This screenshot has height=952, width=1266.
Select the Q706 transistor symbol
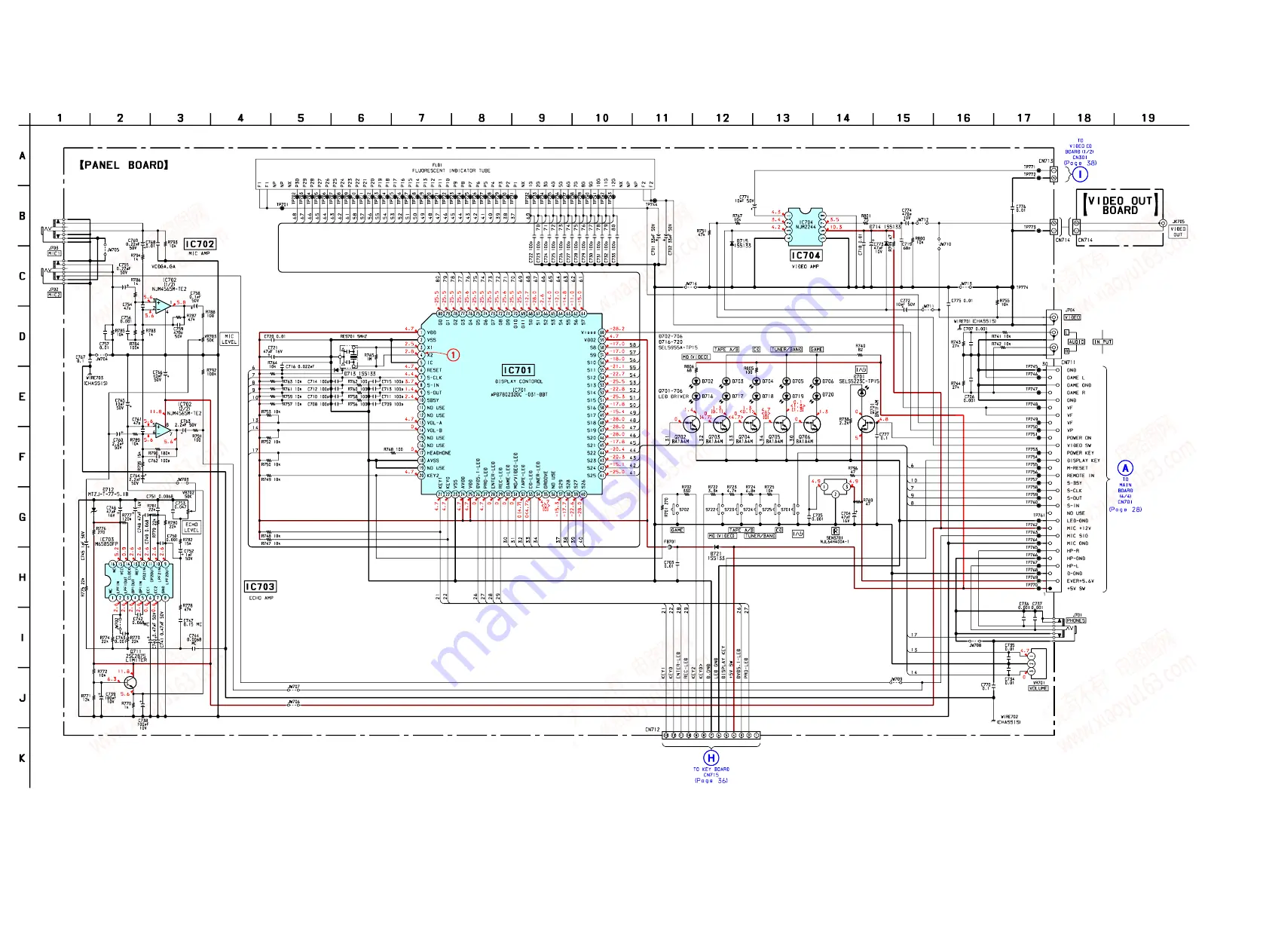pyautogui.click(x=812, y=425)
